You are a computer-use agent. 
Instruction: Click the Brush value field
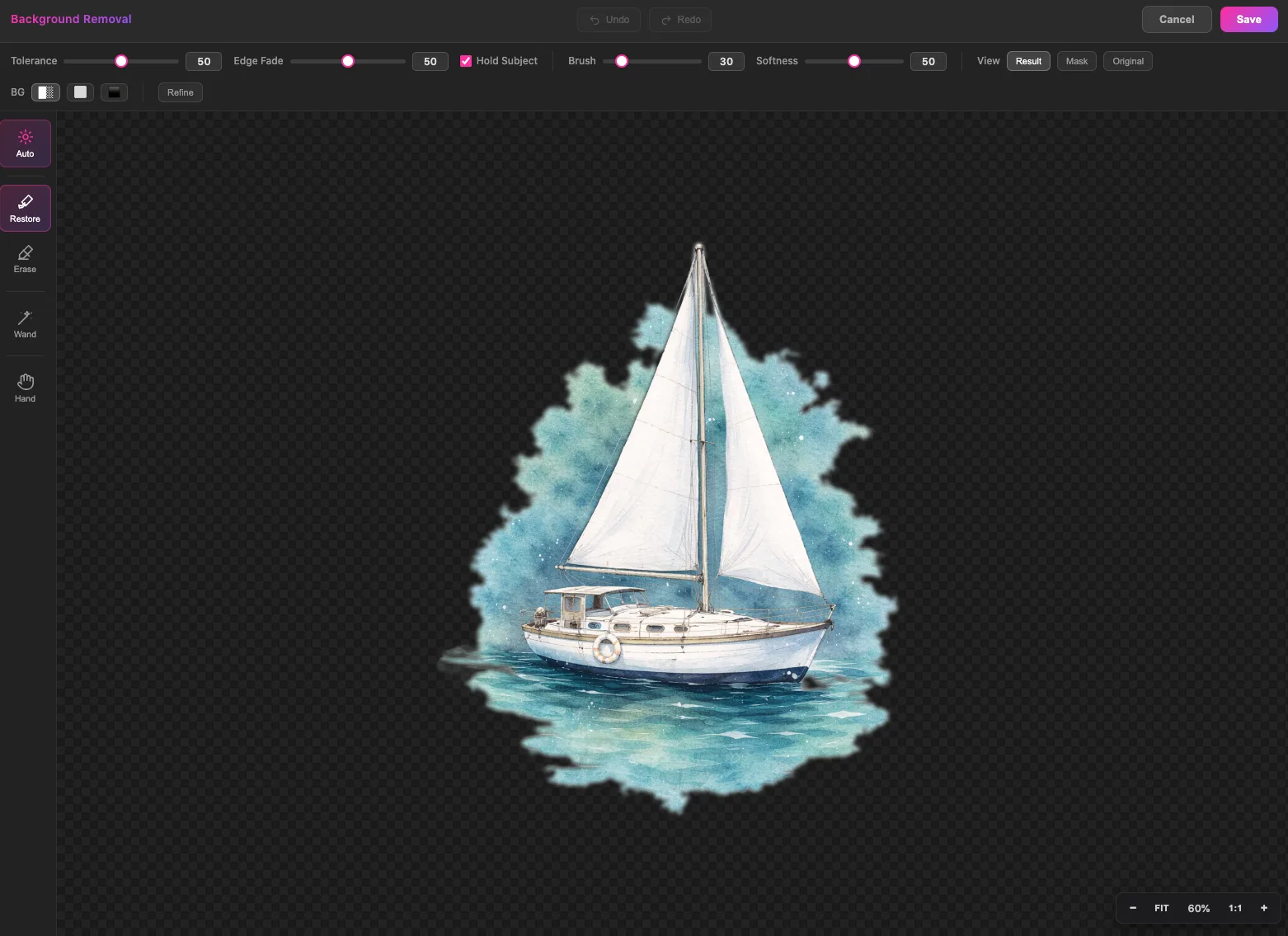(726, 61)
